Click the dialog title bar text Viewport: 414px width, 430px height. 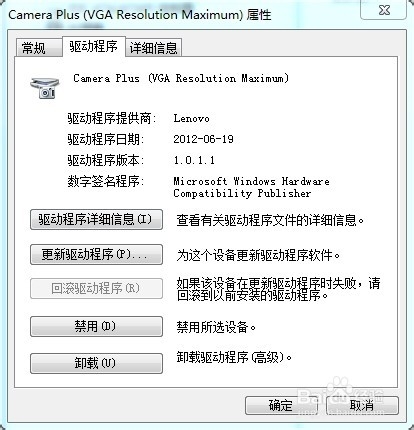pos(140,15)
